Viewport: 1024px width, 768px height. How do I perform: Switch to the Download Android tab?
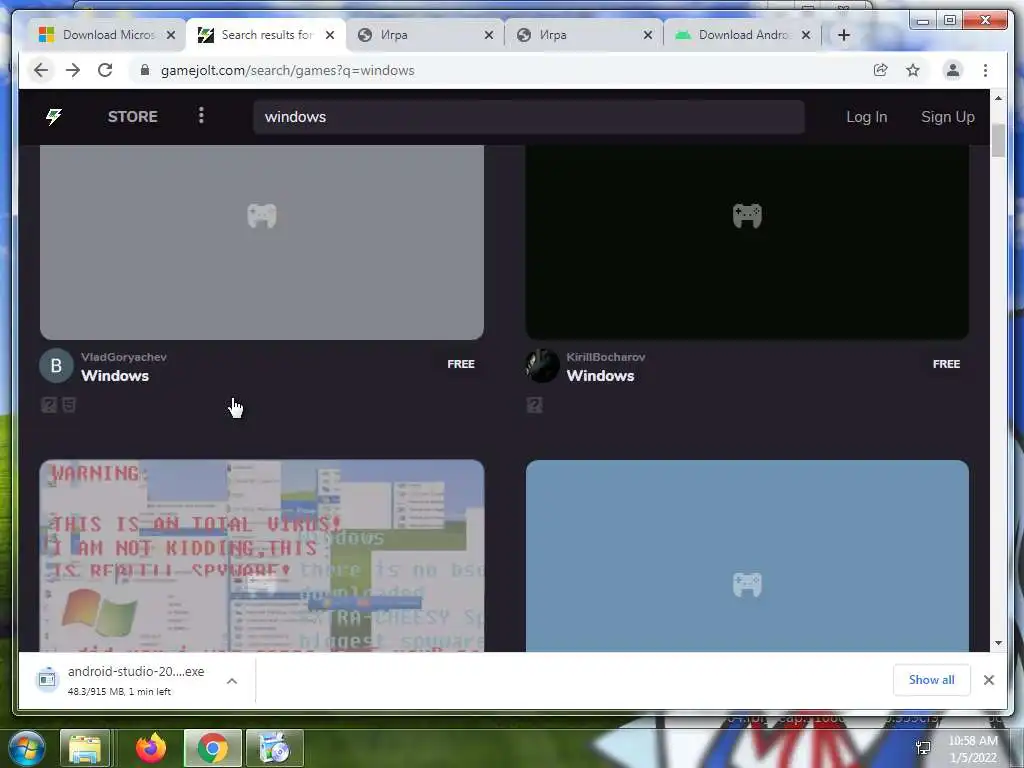pyautogui.click(x=742, y=35)
